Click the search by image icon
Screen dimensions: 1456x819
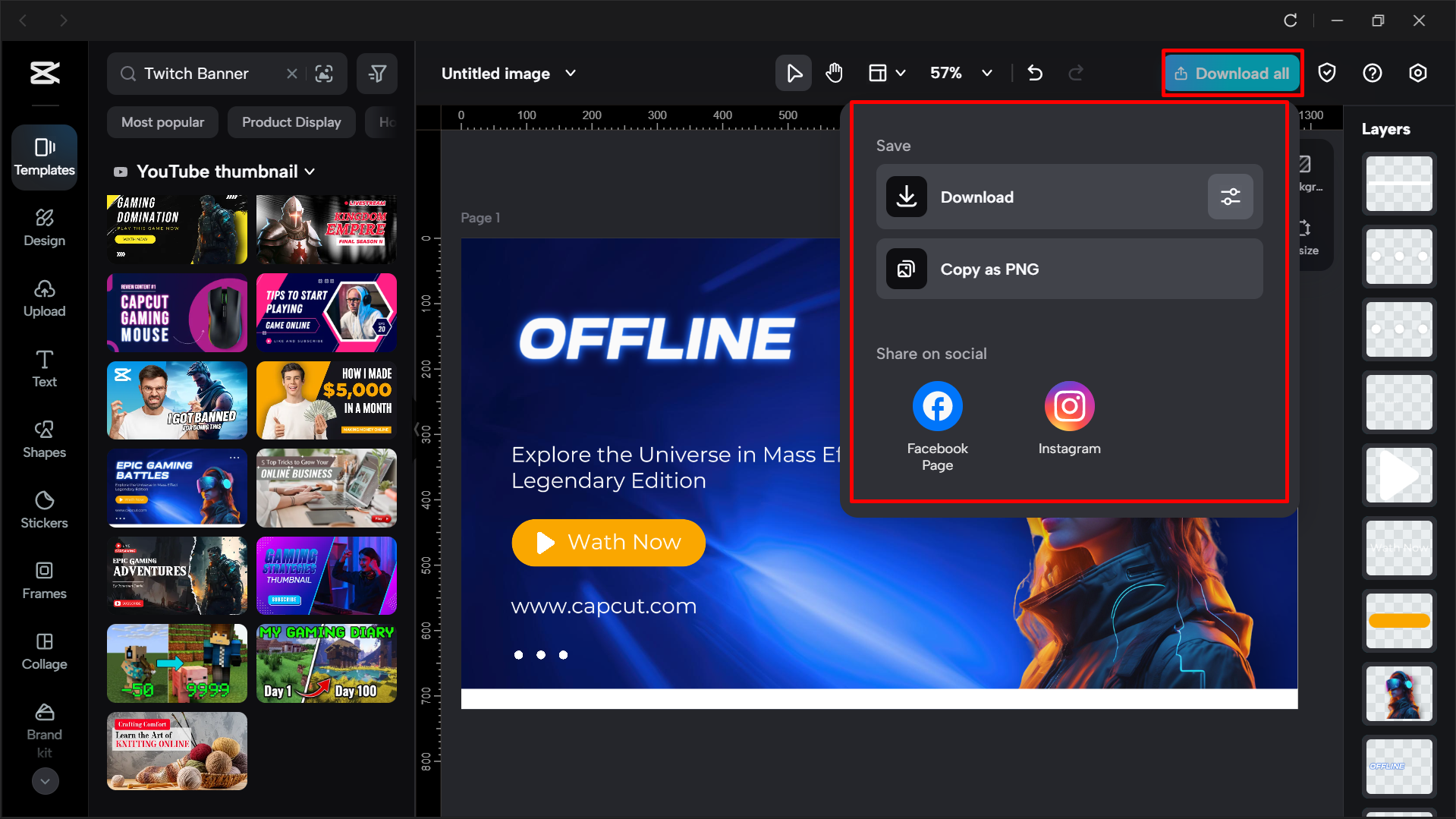coord(324,73)
